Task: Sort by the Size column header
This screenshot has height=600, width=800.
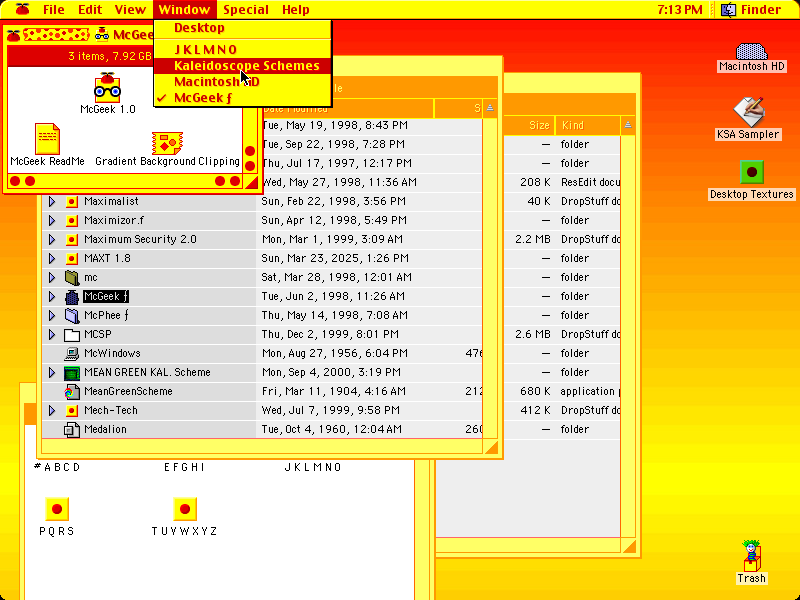Action: pos(529,126)
